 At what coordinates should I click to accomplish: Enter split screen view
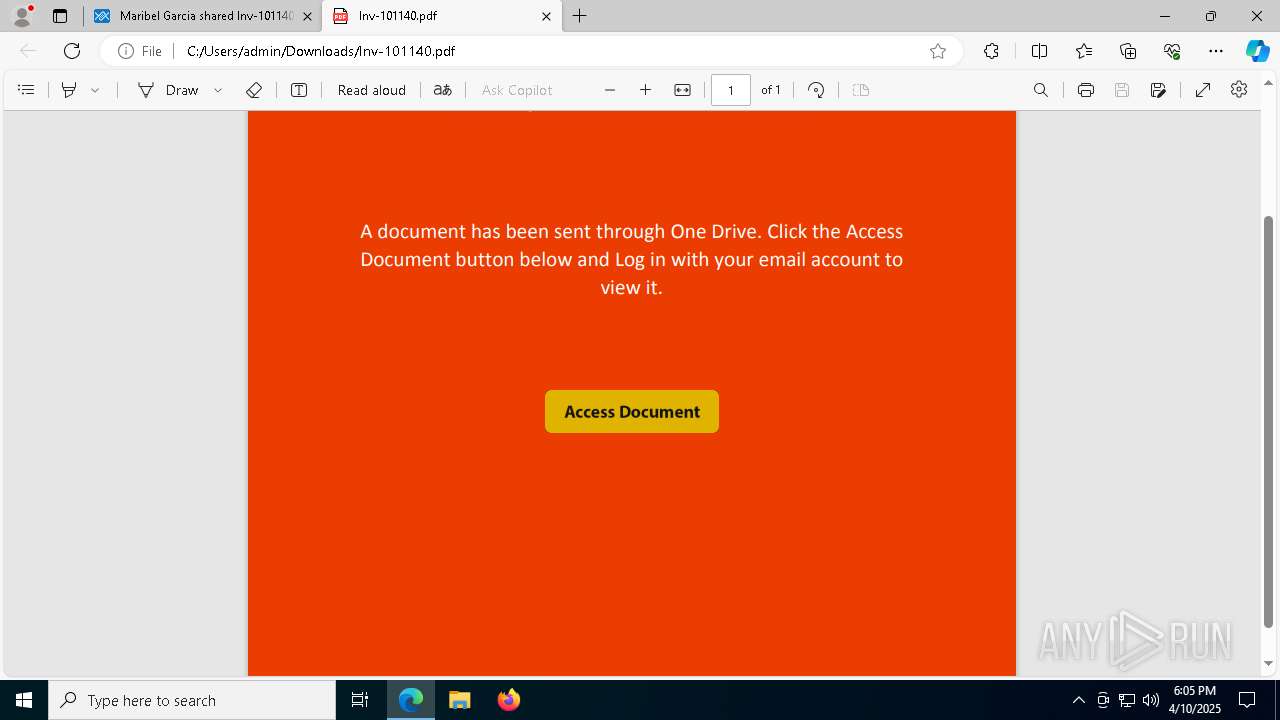coord(1039,51)
